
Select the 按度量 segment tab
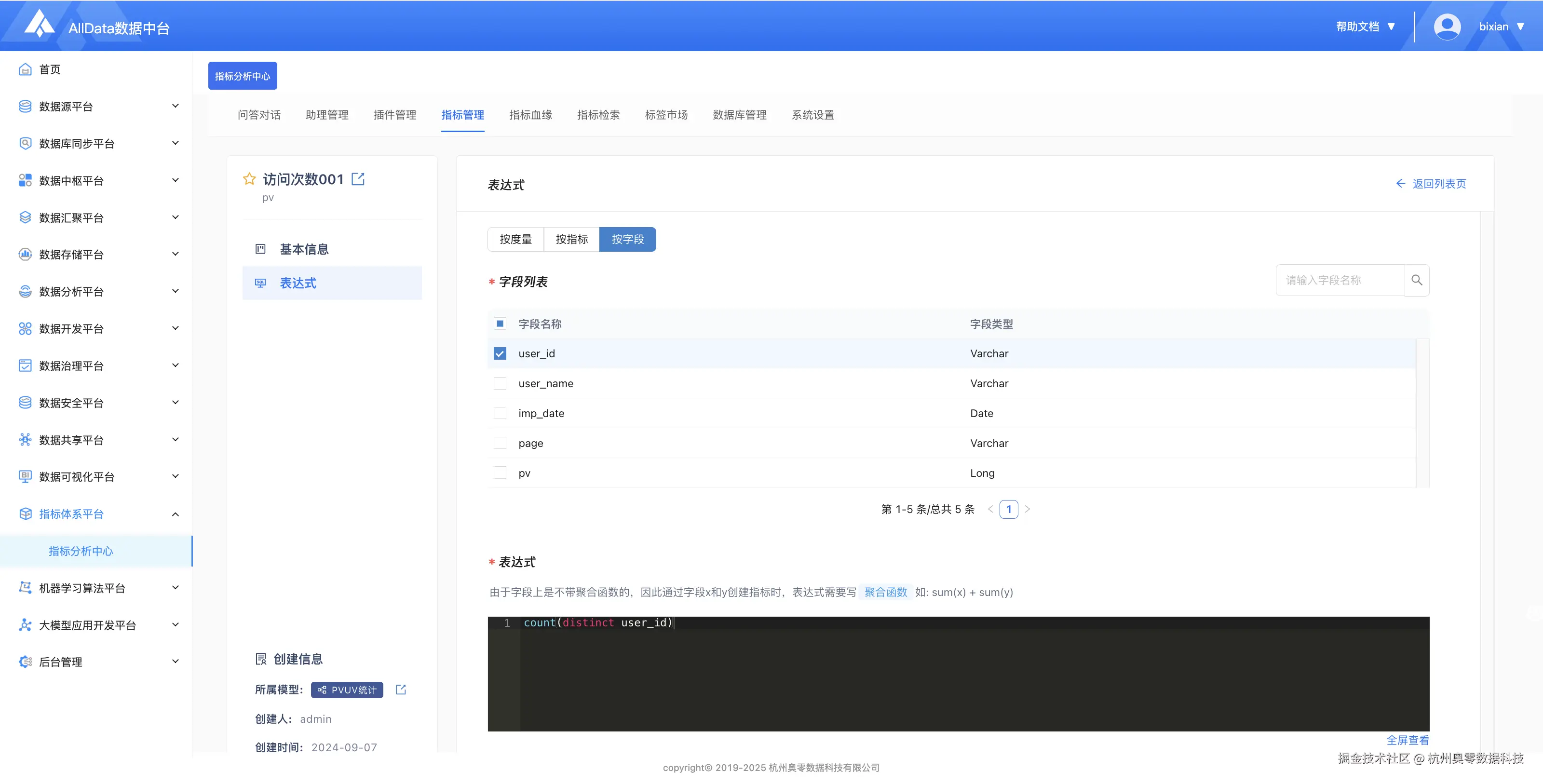[x=516, y=240]
